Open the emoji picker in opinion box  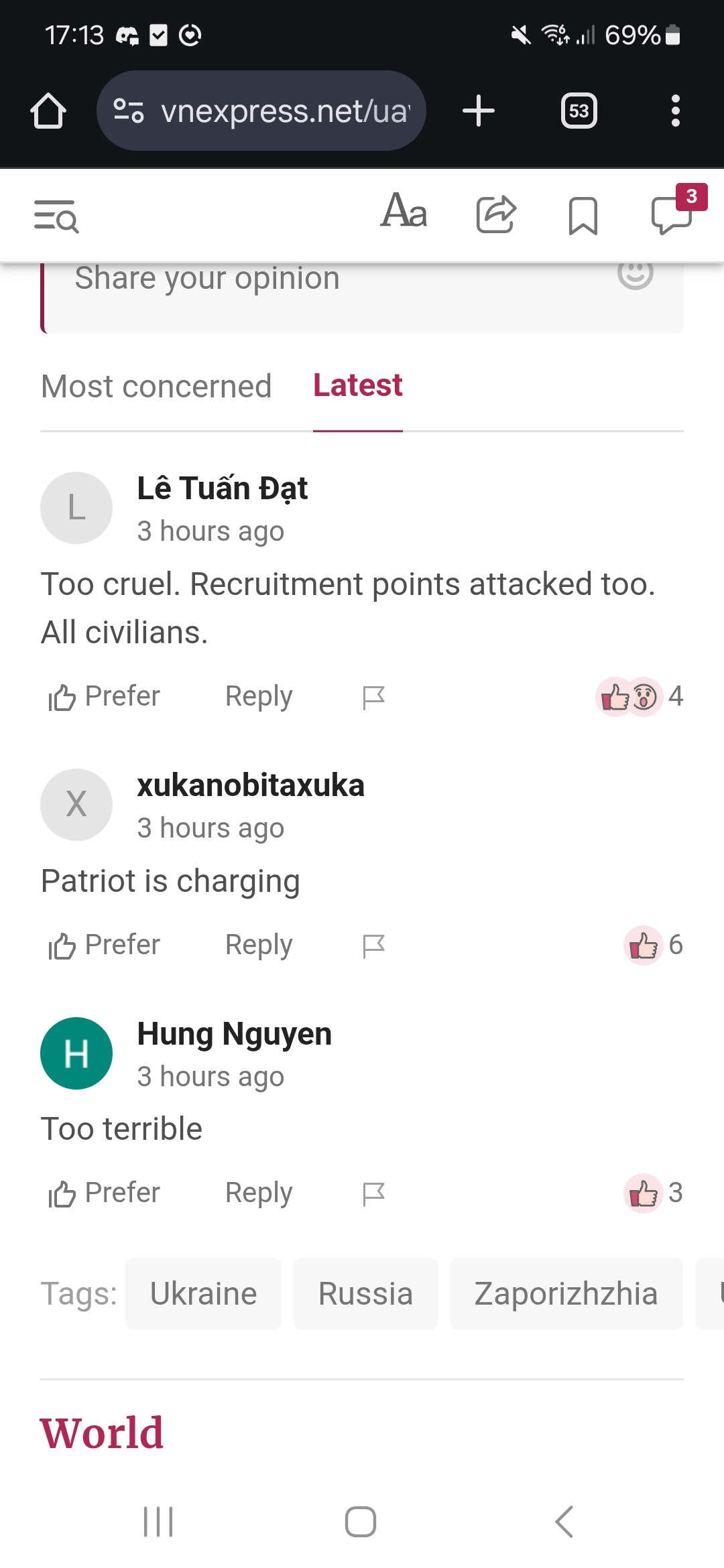pyautogui.click(x=635, y=273)
